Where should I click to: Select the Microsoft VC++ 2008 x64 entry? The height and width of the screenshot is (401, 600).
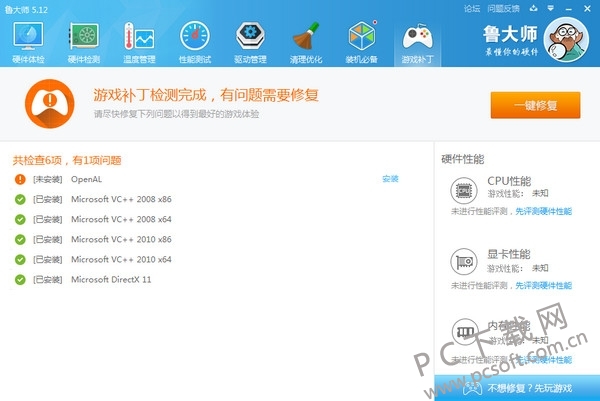(x=121, y=219)
